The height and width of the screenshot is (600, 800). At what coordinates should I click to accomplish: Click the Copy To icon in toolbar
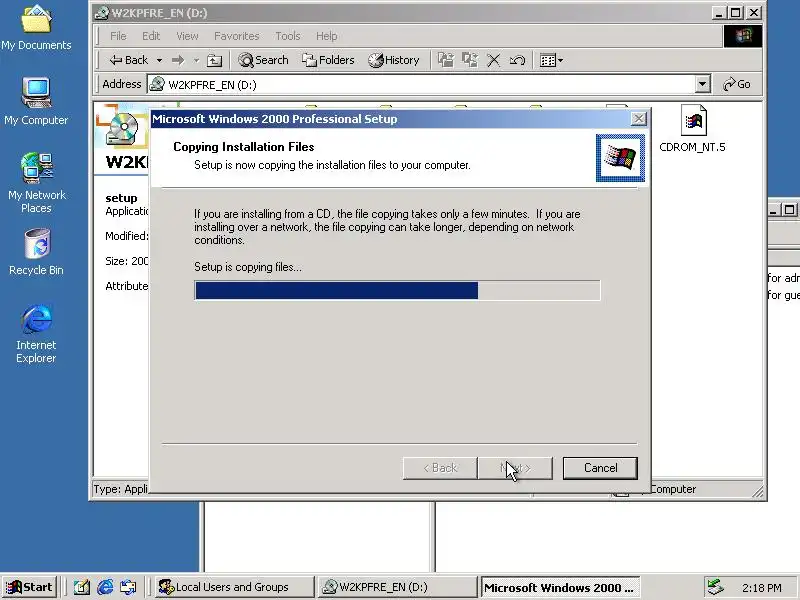click(469, 60)
